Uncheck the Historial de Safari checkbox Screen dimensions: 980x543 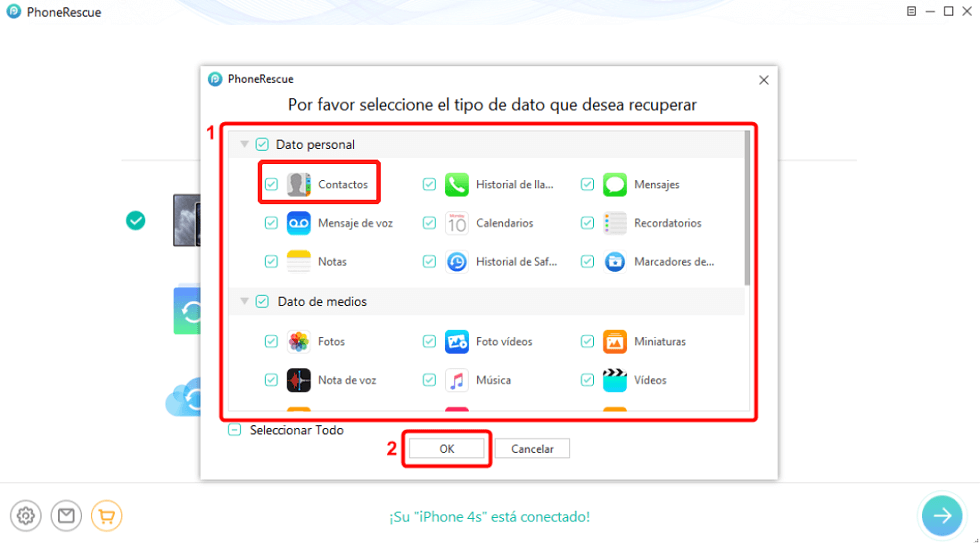pos(429,262)
